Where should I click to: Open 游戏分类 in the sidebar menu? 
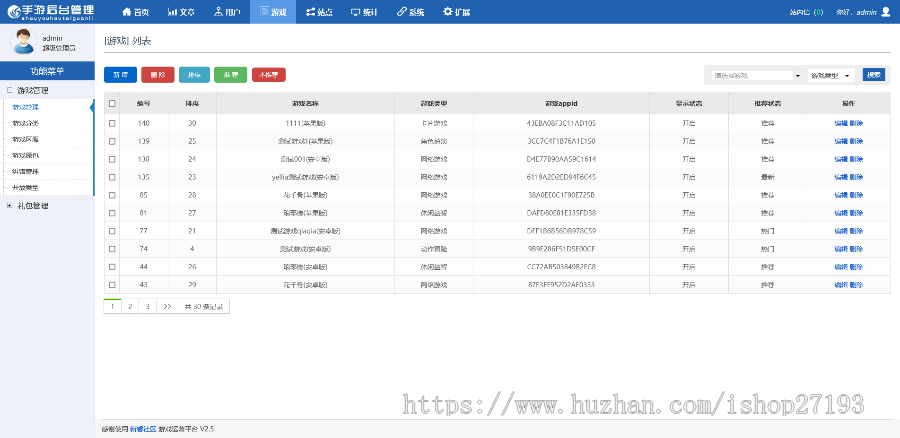(x=25, y=123)
